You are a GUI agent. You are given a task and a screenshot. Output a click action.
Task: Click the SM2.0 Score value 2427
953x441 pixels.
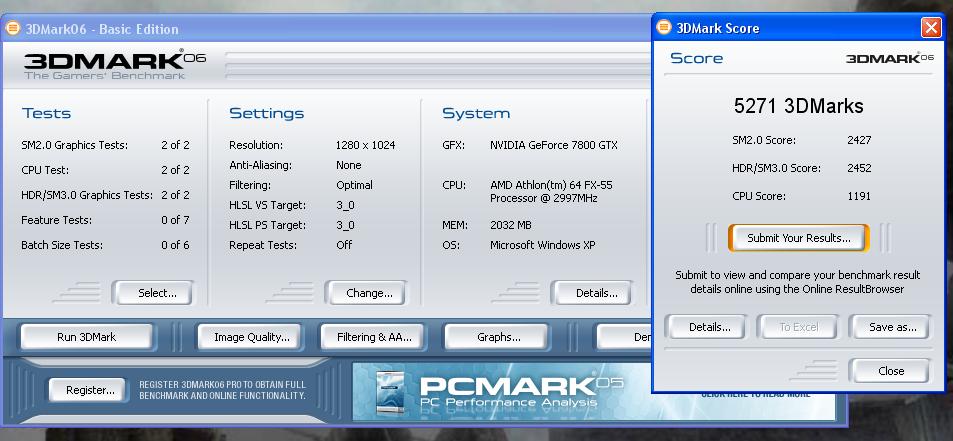tap(859, 140)
